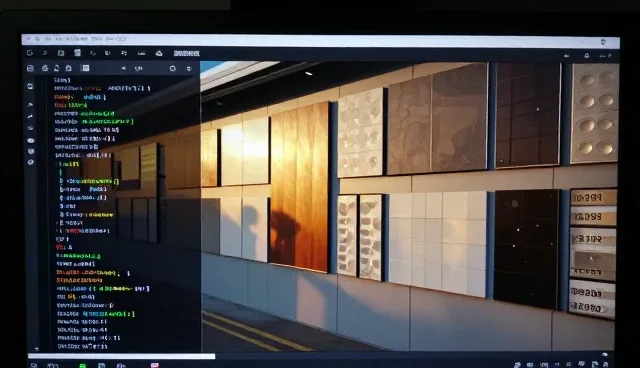Select the dimpled circle panel top right
Viewport: 640px width, 368px height.
[595, 113]
